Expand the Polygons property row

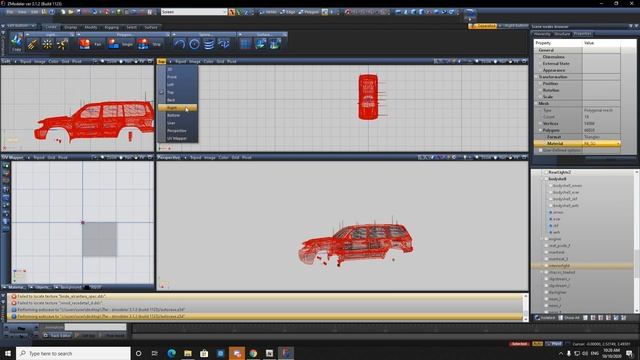point(540,130)
